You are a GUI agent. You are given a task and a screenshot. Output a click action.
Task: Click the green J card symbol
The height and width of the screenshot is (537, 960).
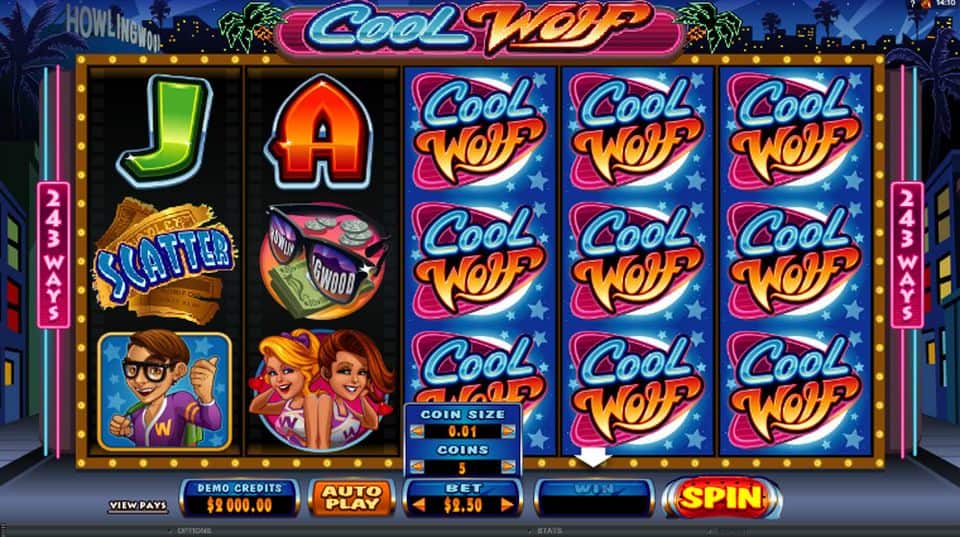pyautogui.click(x=165, y=130)
